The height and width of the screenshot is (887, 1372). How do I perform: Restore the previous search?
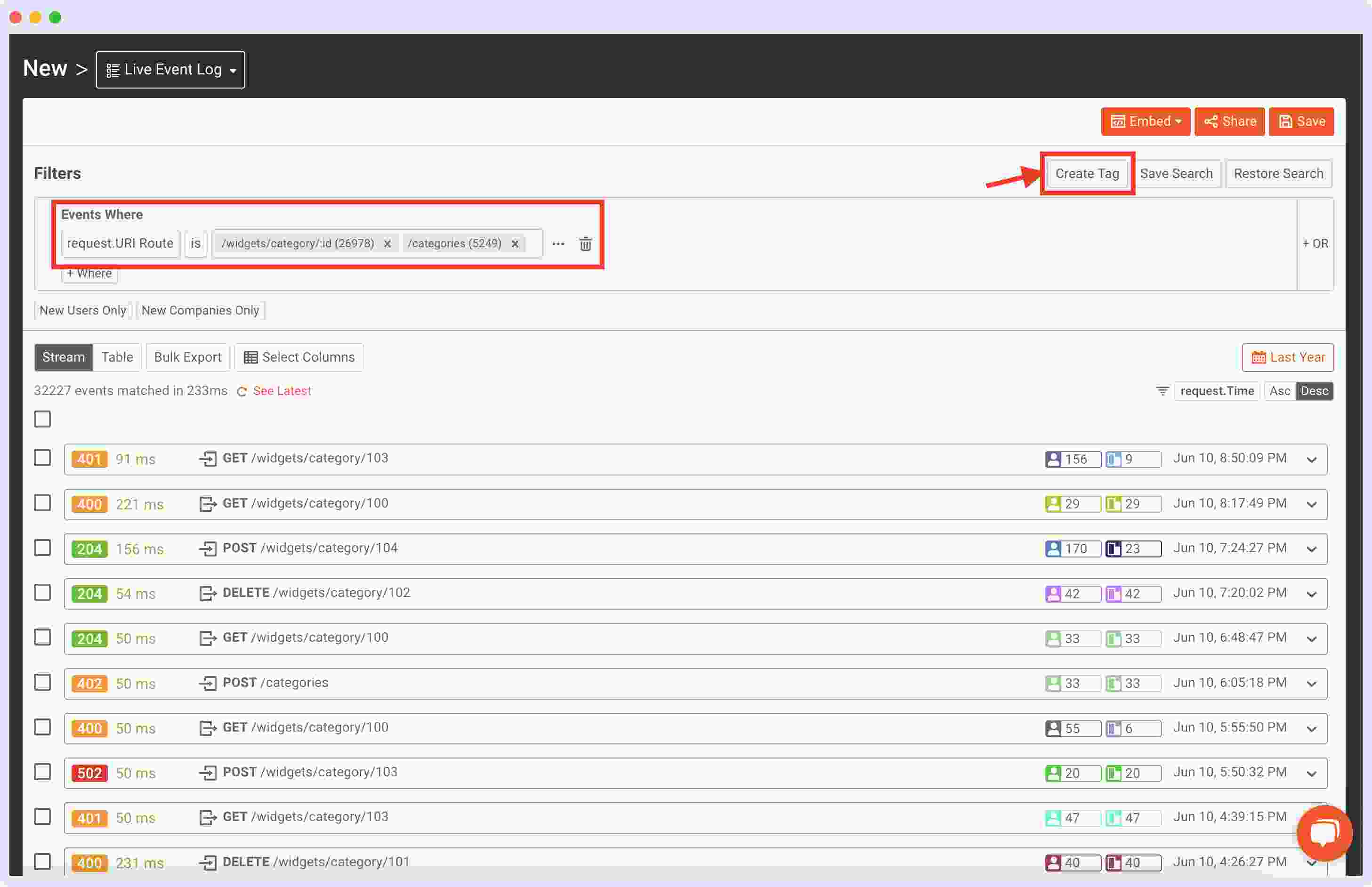1279,173
